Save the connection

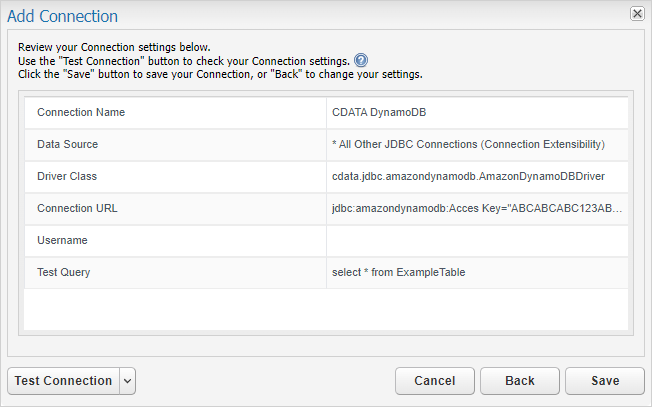[x=605, y=381]
